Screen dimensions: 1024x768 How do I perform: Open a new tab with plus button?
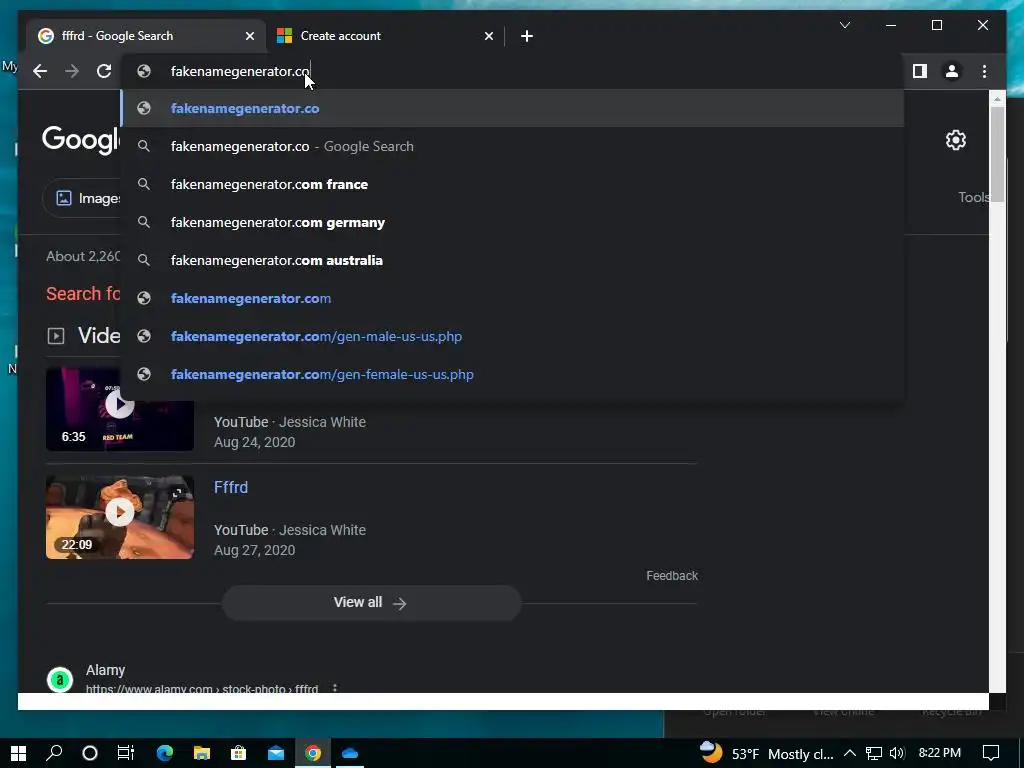[x=527, y=36]
